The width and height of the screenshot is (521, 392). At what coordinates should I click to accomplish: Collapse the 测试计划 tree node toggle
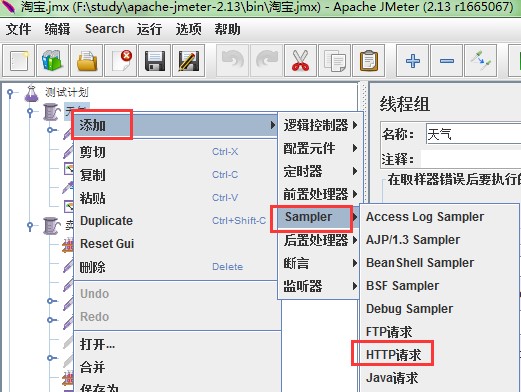(x=11, y=93)
